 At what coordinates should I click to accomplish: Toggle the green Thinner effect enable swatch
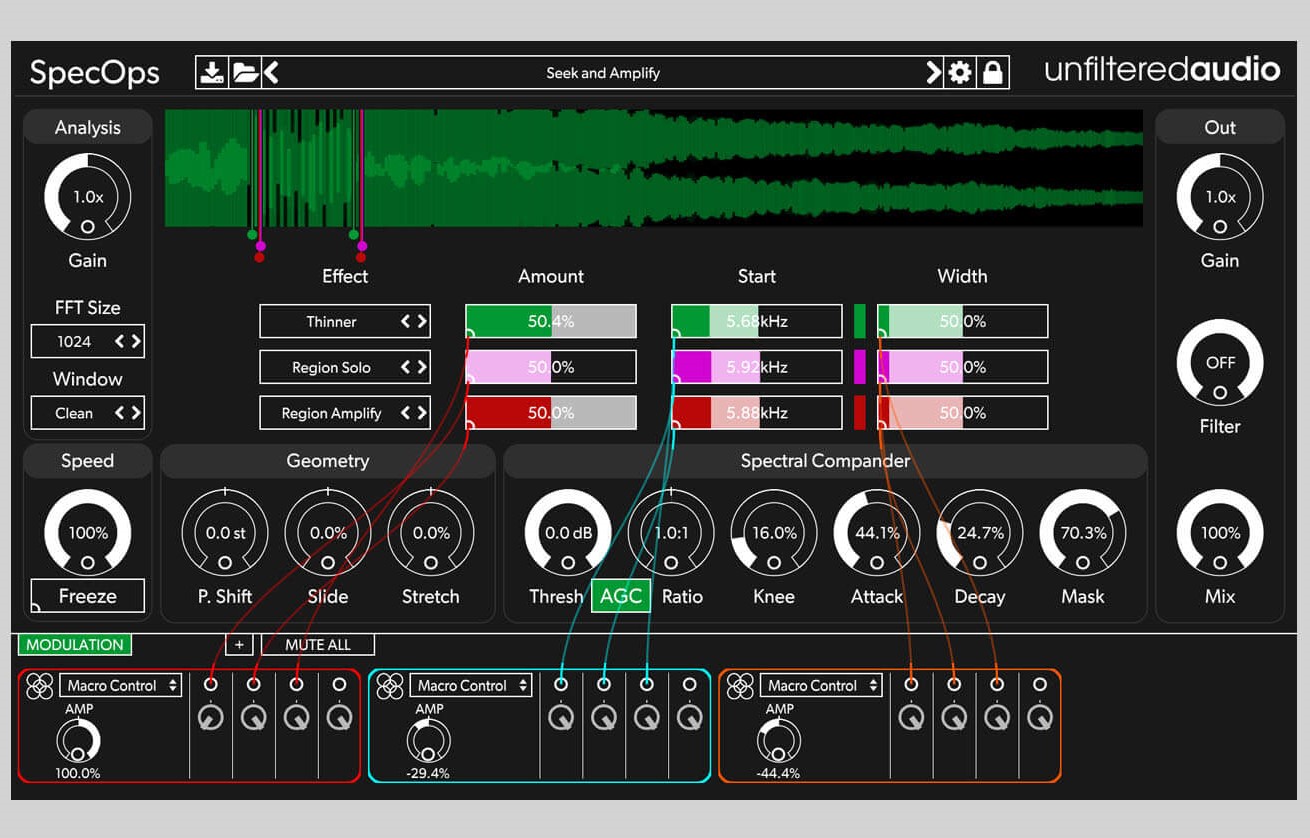pyautogui.click(x=860, y=321)
